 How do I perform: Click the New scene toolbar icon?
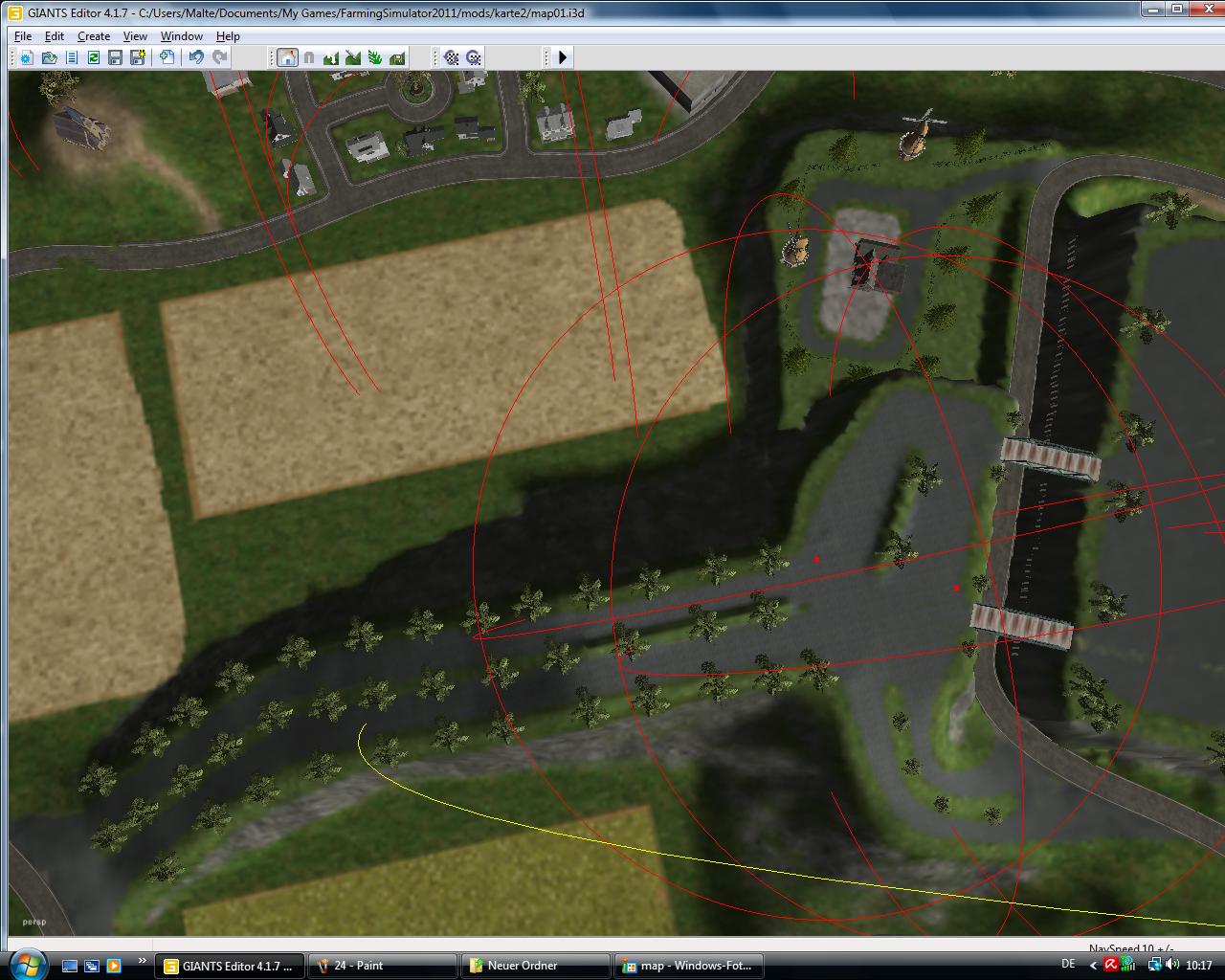26,57
